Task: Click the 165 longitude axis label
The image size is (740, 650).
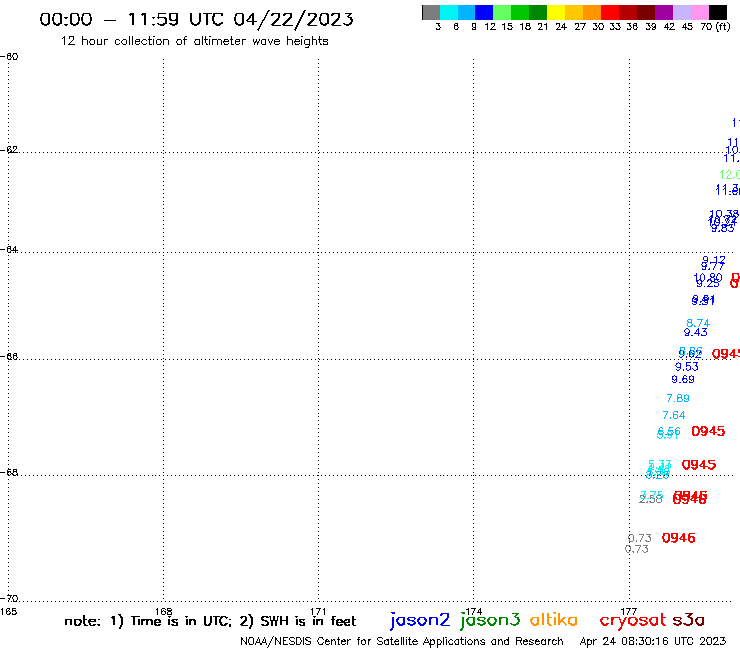Action: click(x=8, y=612)
